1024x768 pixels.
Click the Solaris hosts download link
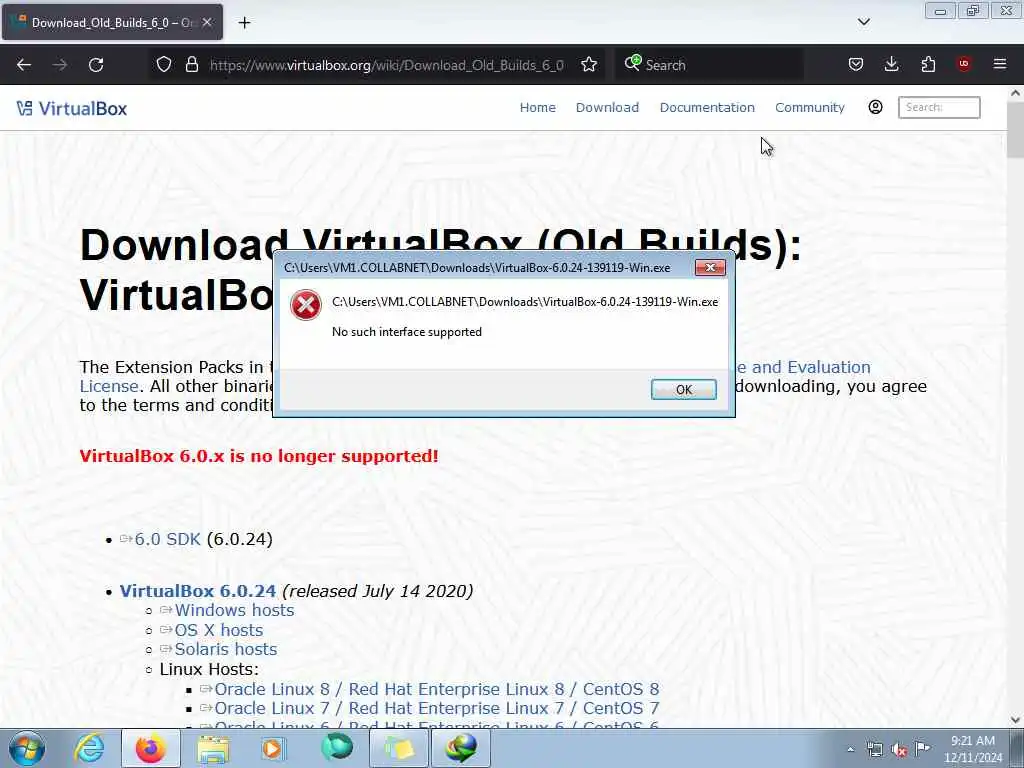225,649
